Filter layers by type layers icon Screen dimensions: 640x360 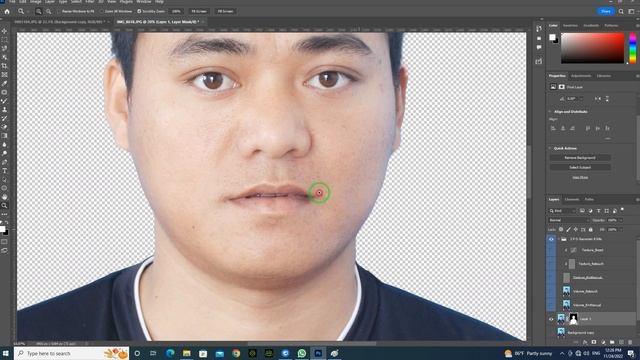coord(598,211)
